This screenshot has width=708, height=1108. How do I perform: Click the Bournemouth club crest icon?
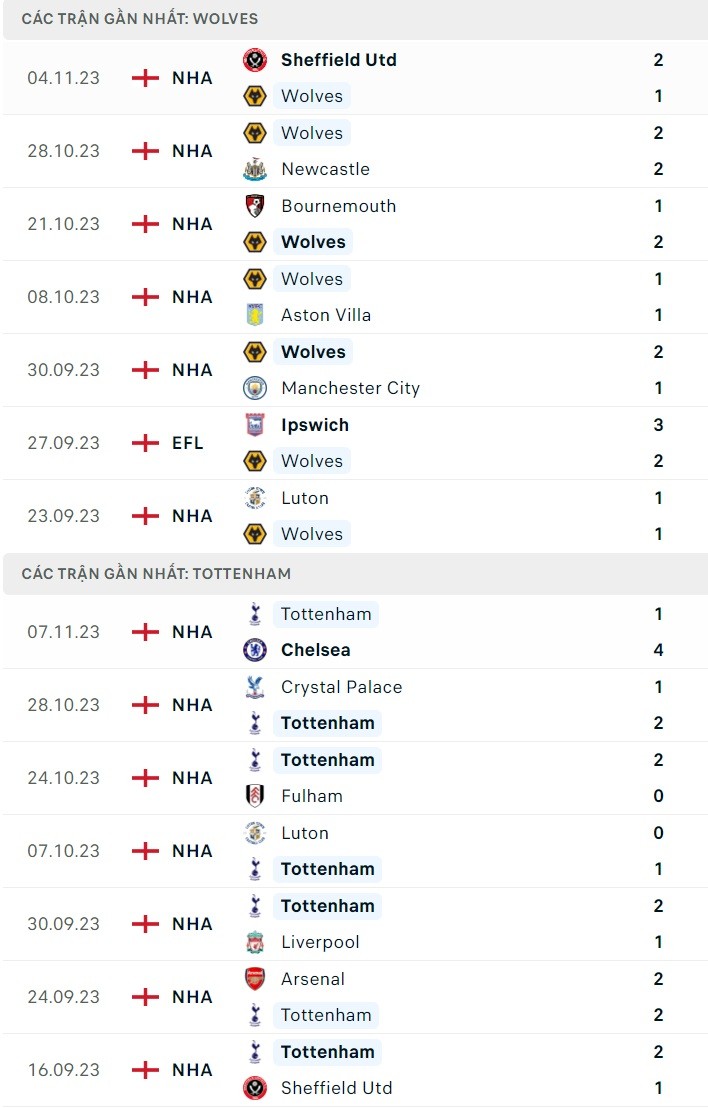pyautogui.click(x=255, y=206)
